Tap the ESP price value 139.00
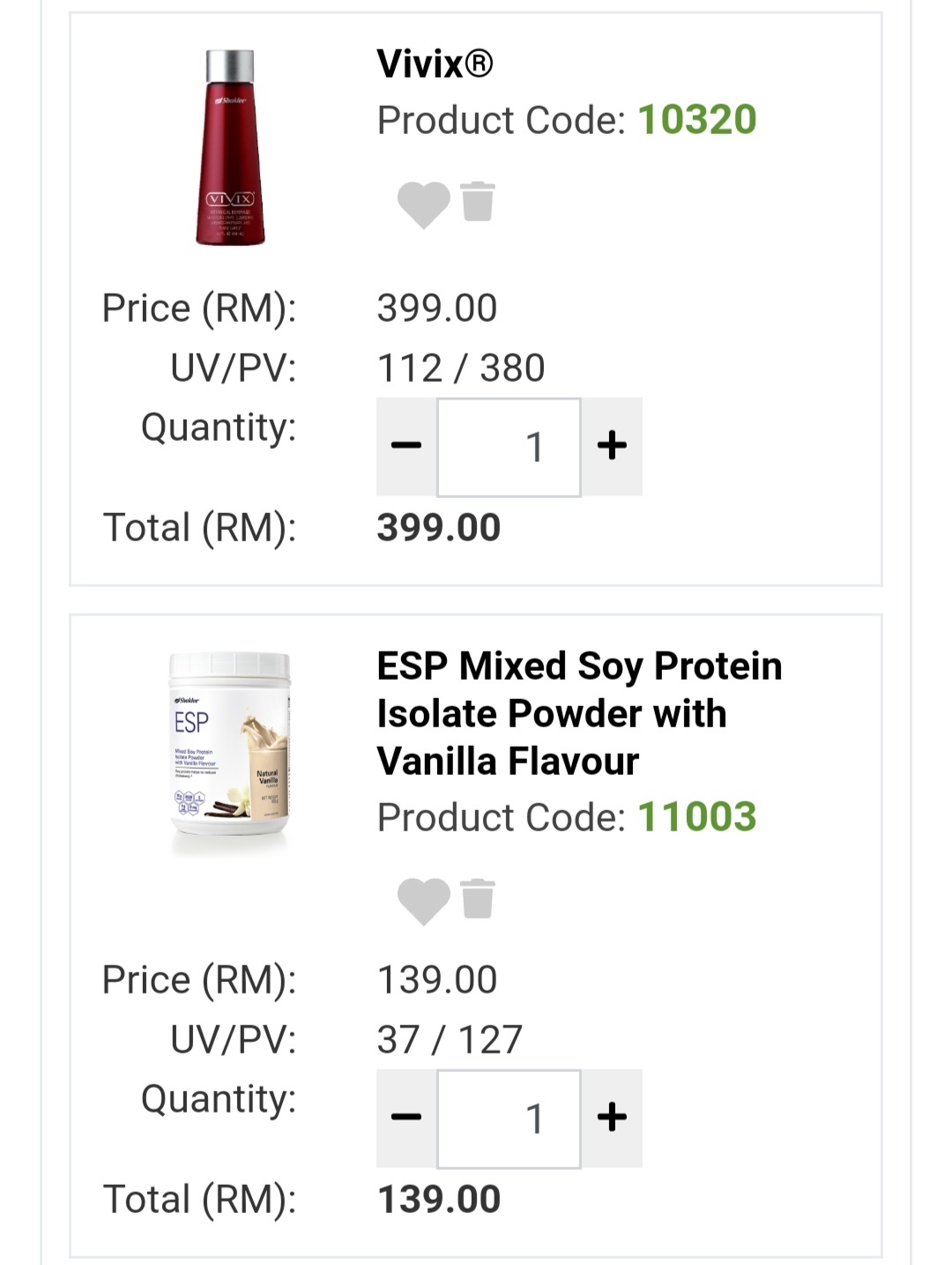952x1265 pixels. pyautogui.click(x=437, y=979)
